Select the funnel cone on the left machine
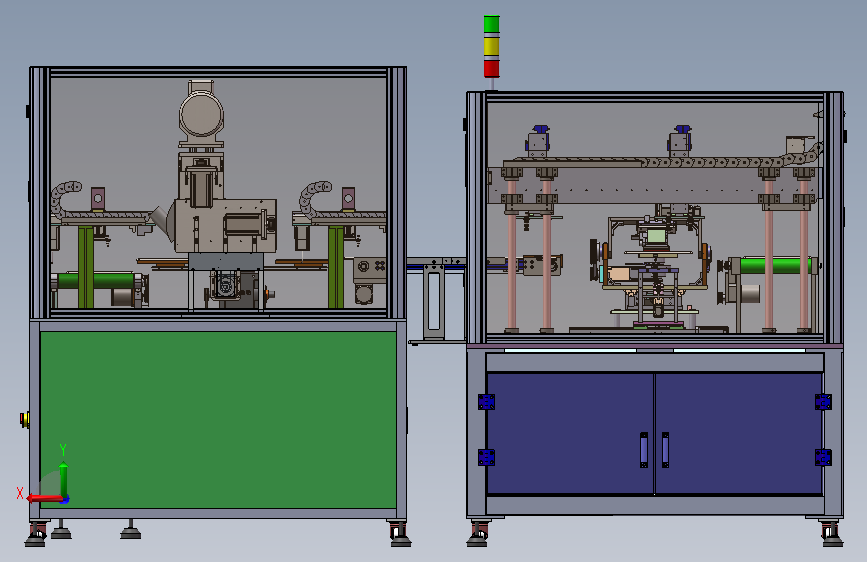 click(162, 223)
